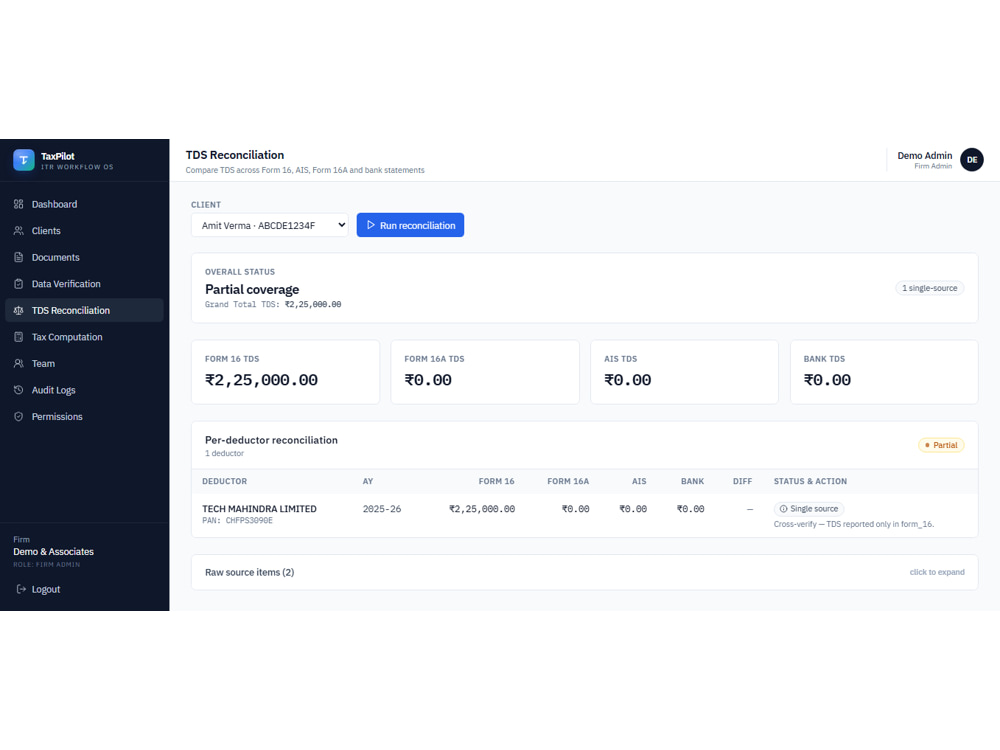Click the Audit Logs history icon
Image resolution: width=1000 pixels, height=750 pixels.
click(18, 390)
